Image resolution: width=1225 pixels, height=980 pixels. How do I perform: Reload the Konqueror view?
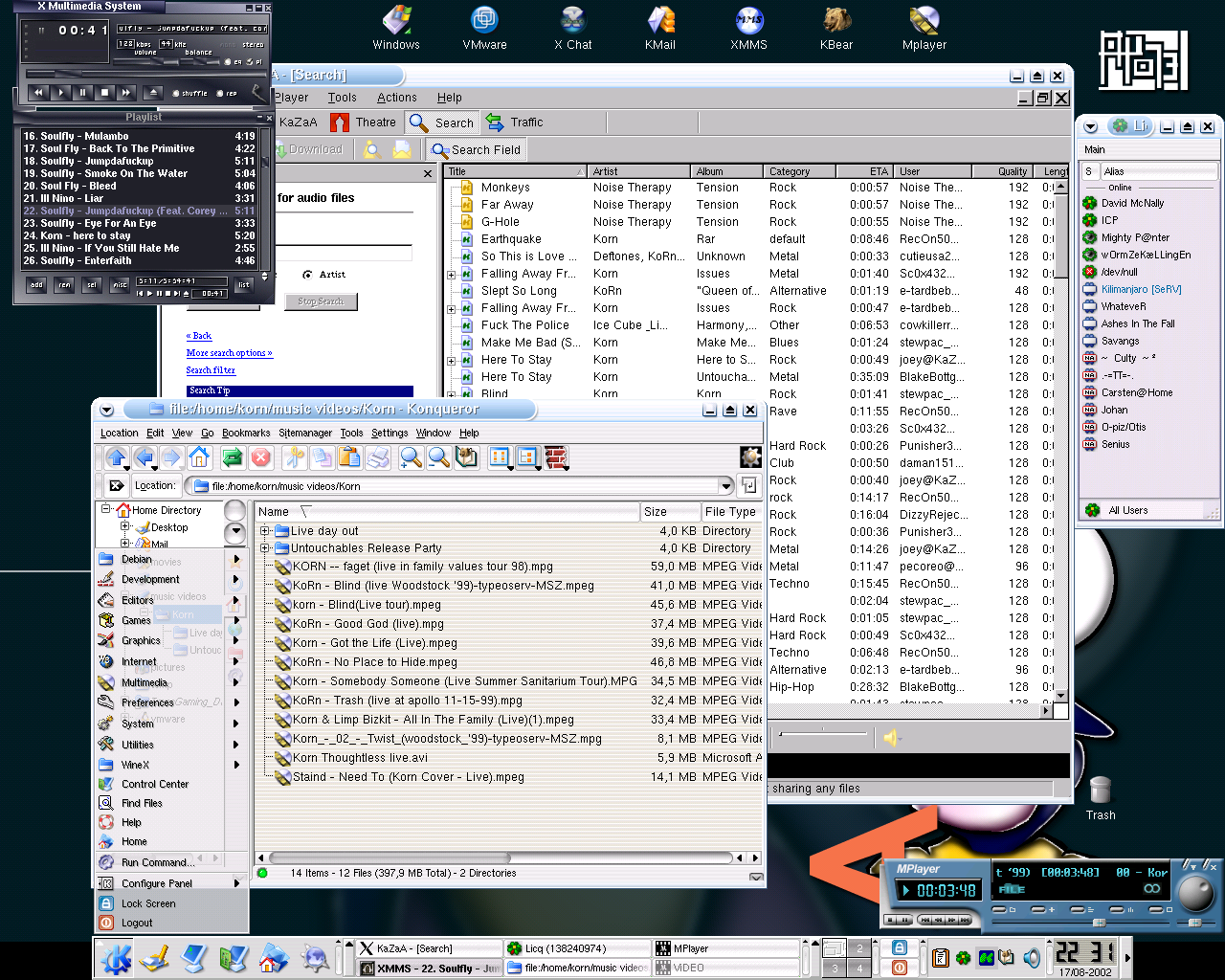tap(233, 458)
